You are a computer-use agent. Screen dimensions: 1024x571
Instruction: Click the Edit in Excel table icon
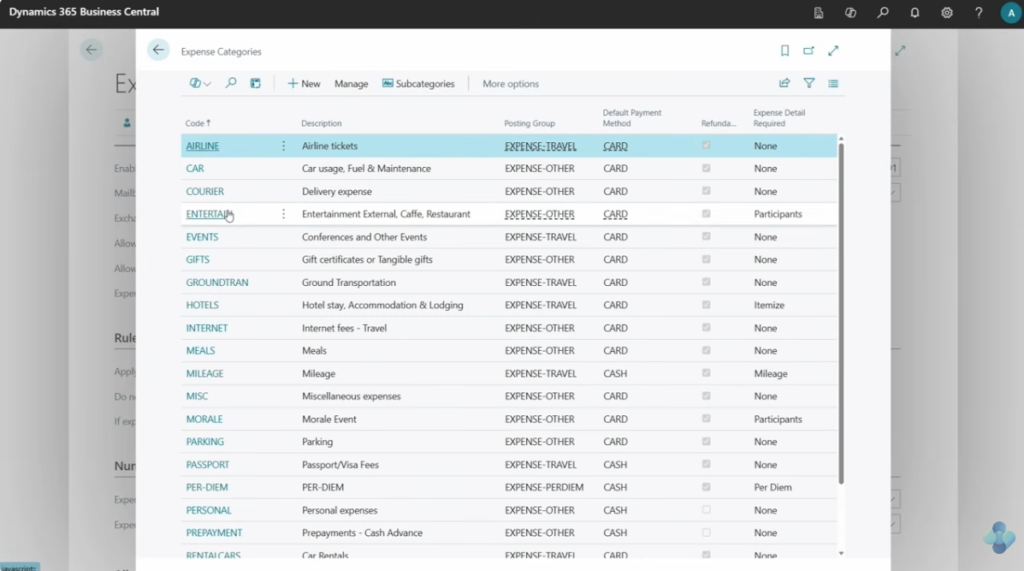(x=255, y=83)
